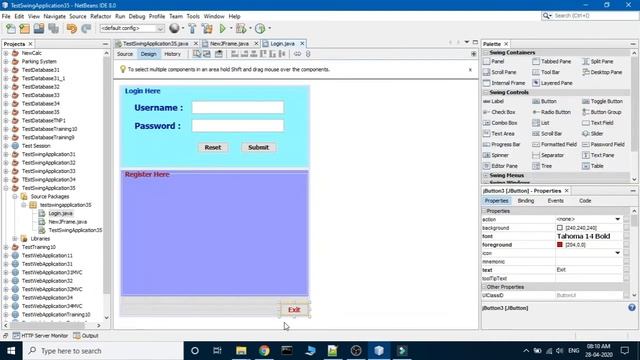
Task: Click the background color swatch in Properties
Action: 560,228
